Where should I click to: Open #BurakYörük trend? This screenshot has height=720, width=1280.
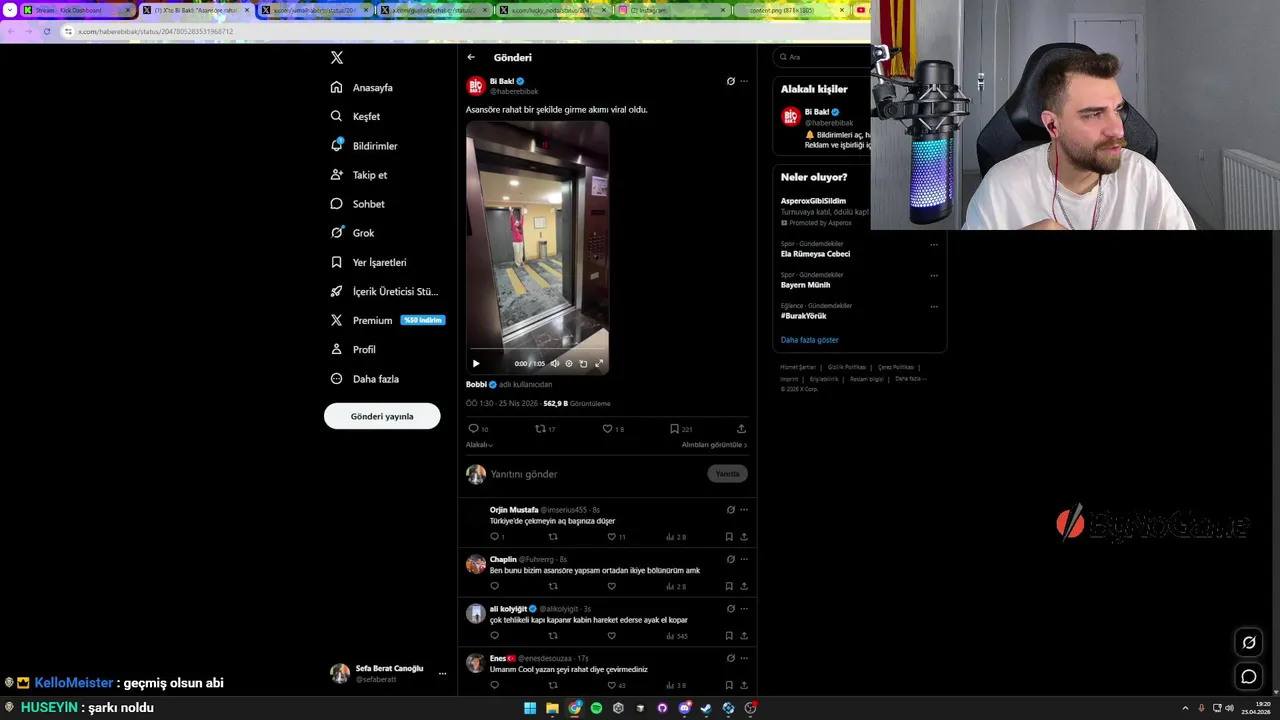click(x=803, y=316)
